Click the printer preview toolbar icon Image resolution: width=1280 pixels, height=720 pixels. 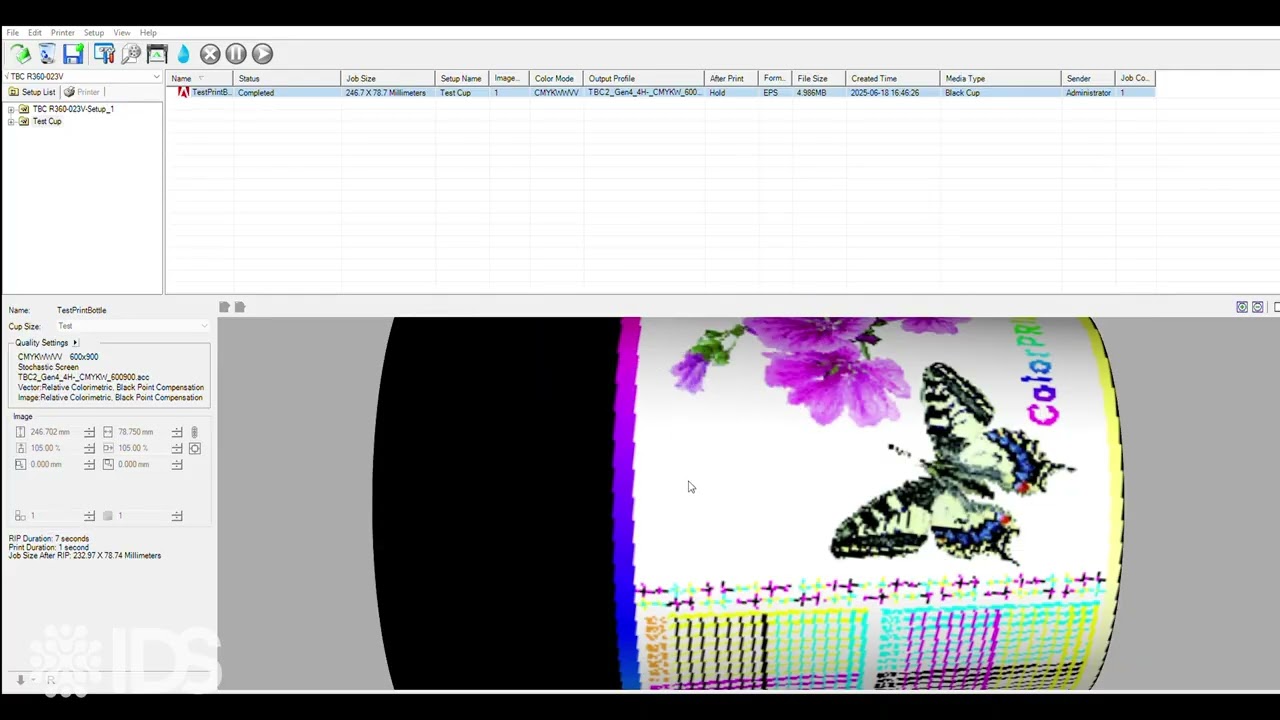pos(157,54)
